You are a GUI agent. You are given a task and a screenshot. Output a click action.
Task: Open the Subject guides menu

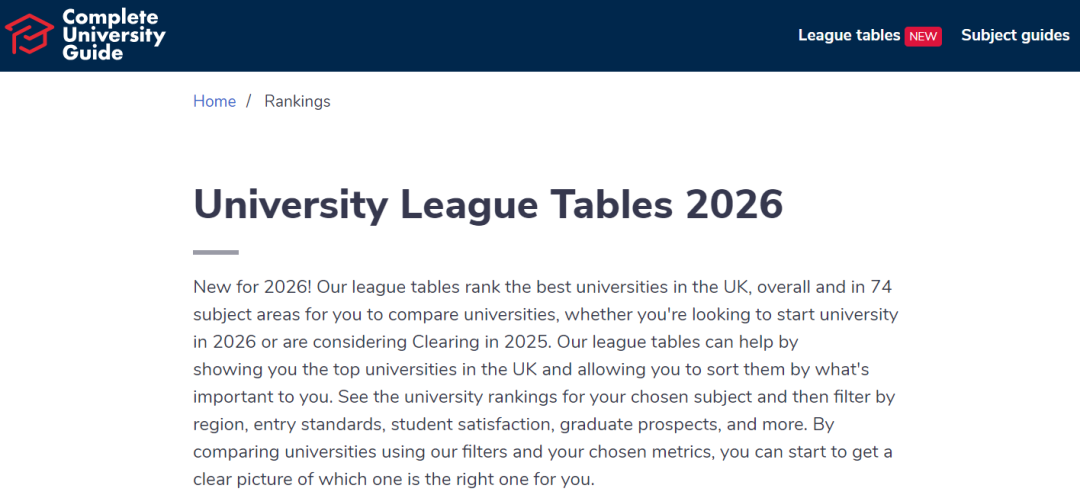click(x=1015, y=35)
